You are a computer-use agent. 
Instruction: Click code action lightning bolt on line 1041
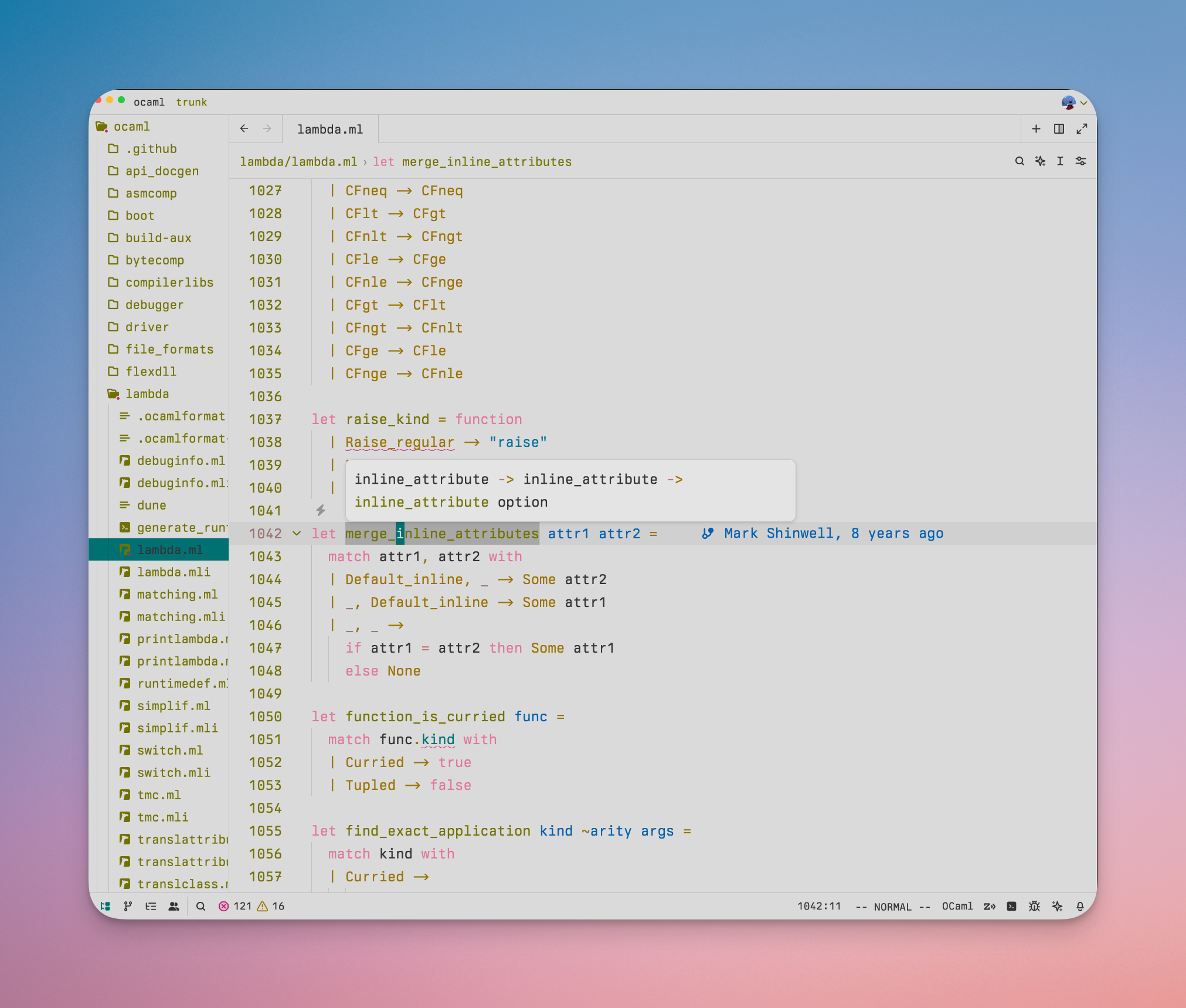(x=321, y=510)
